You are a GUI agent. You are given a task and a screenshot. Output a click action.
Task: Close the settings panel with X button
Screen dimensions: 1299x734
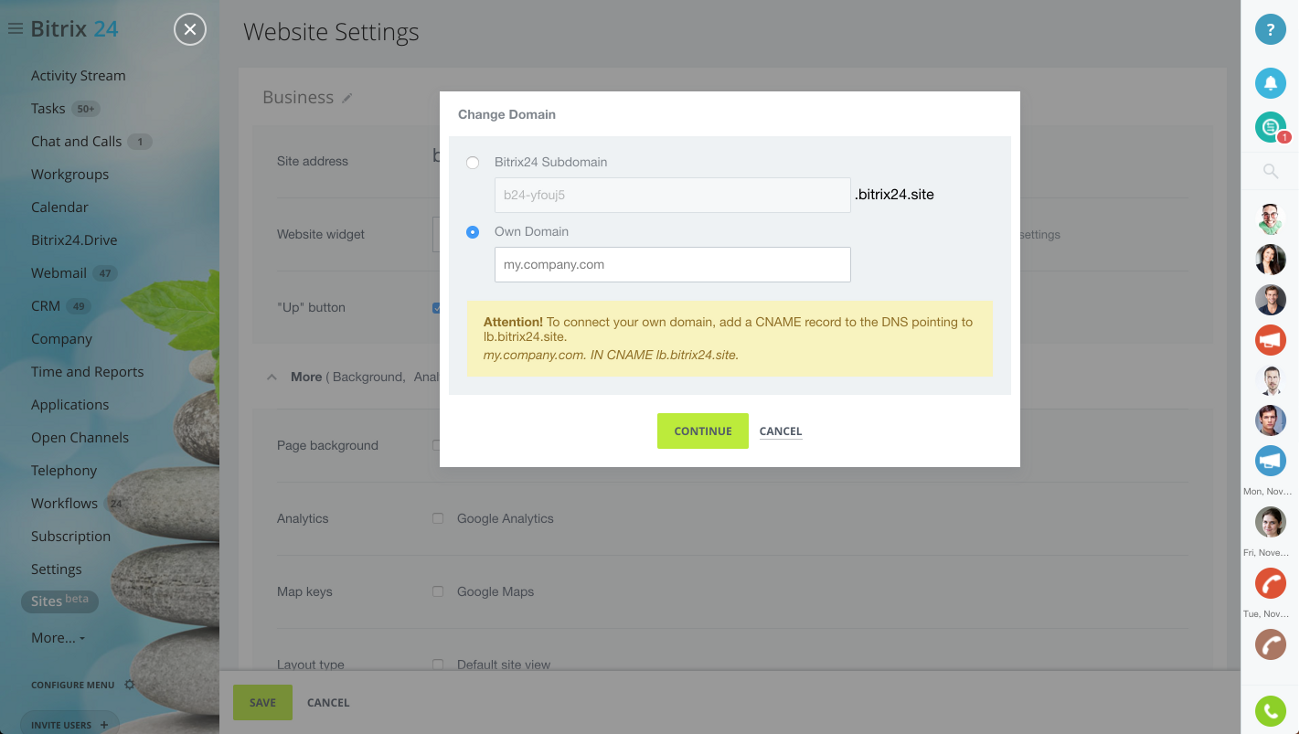click(x=190, y=30)
